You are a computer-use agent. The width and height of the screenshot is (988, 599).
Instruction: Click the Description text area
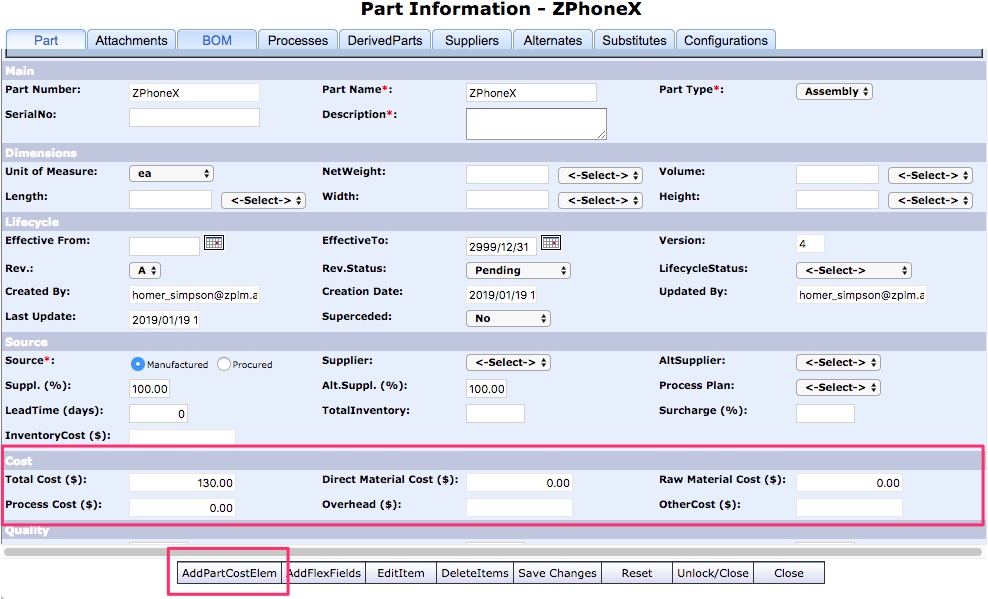(536, 123)
